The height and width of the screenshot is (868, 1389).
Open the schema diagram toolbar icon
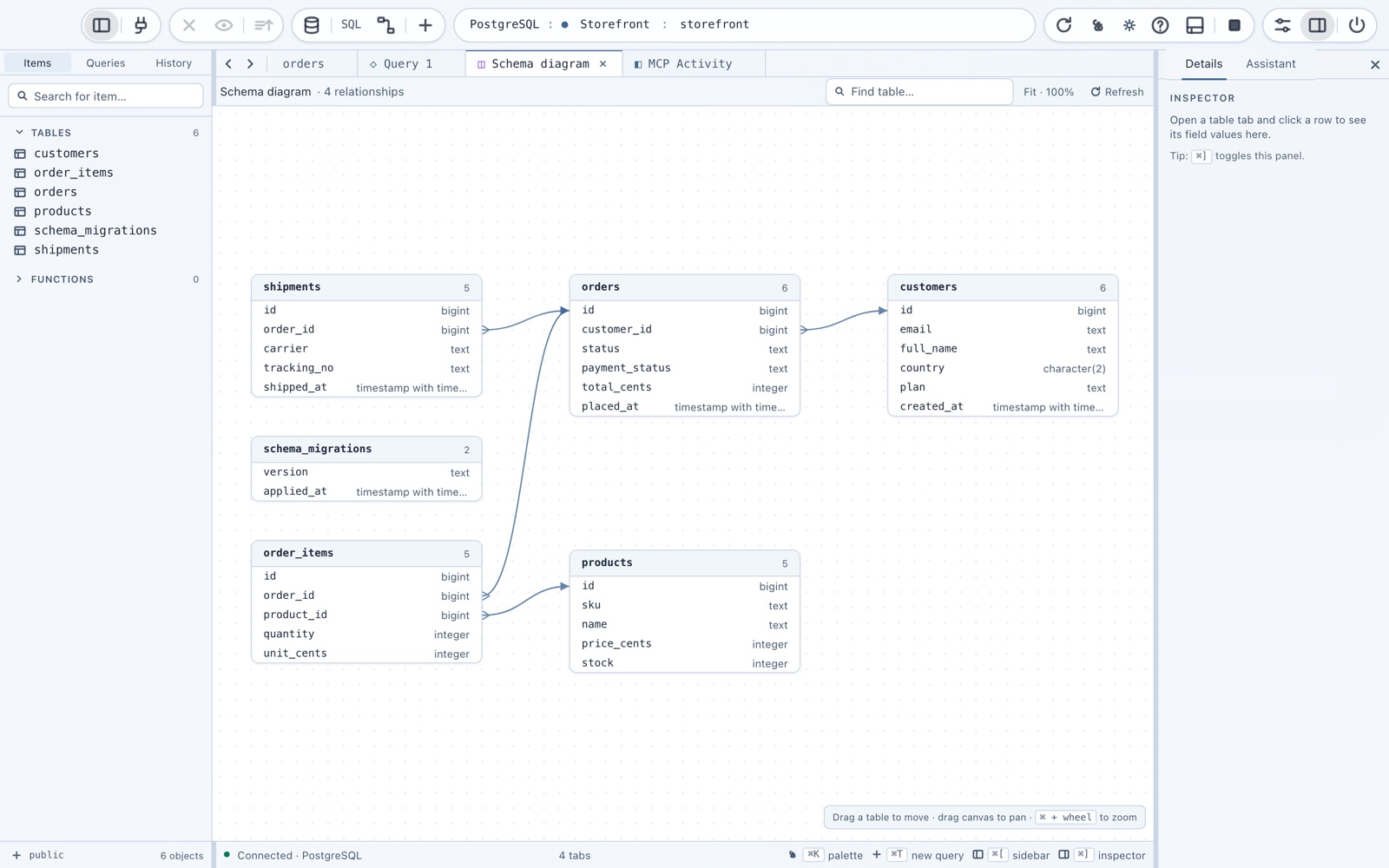tap(386, 25)
